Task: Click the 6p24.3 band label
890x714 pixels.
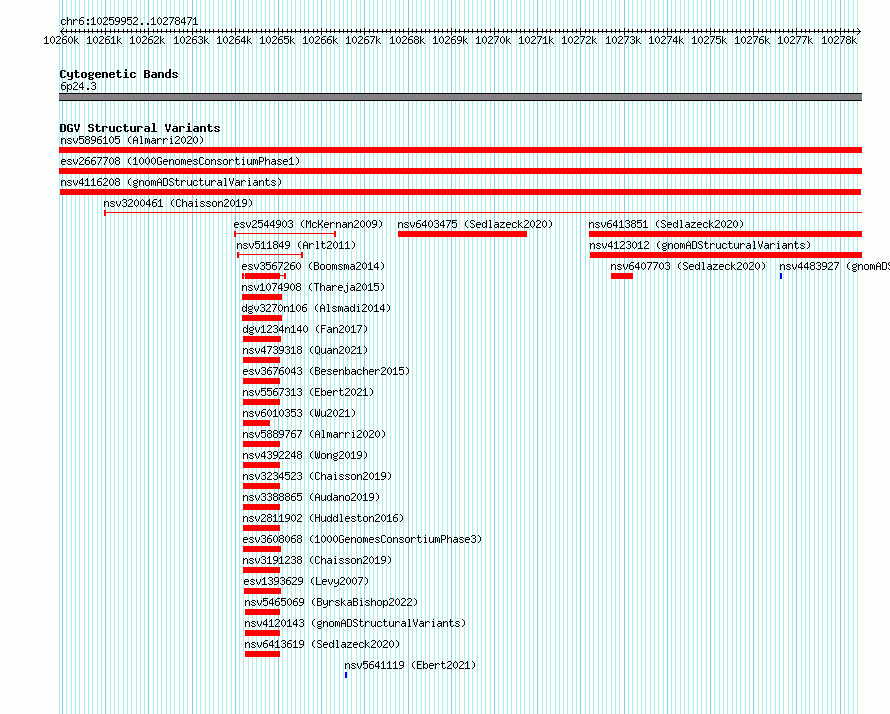Action: (78, 86)
